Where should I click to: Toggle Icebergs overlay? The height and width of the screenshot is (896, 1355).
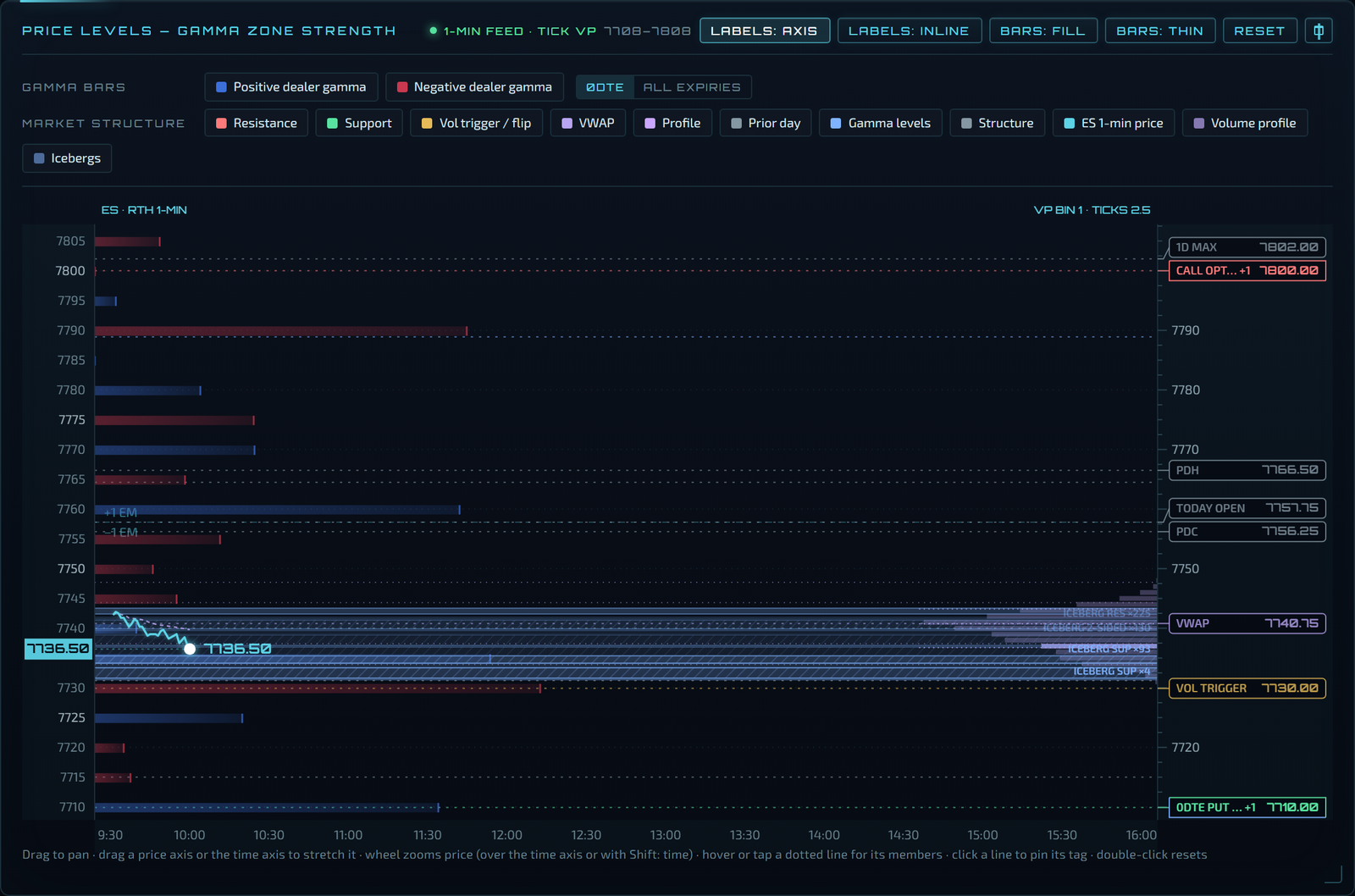tap(67, 158)
